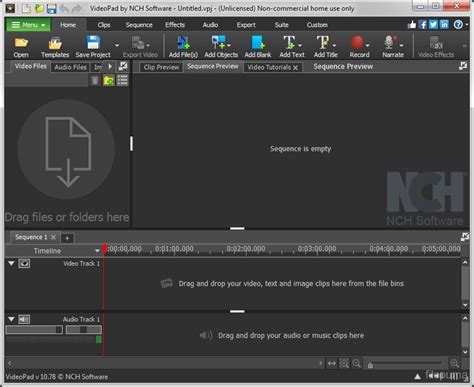Collapse Audio Track 1 triangle
Image resolution: width=474 pixels, height=387 pixels.
tap(11, 319)
